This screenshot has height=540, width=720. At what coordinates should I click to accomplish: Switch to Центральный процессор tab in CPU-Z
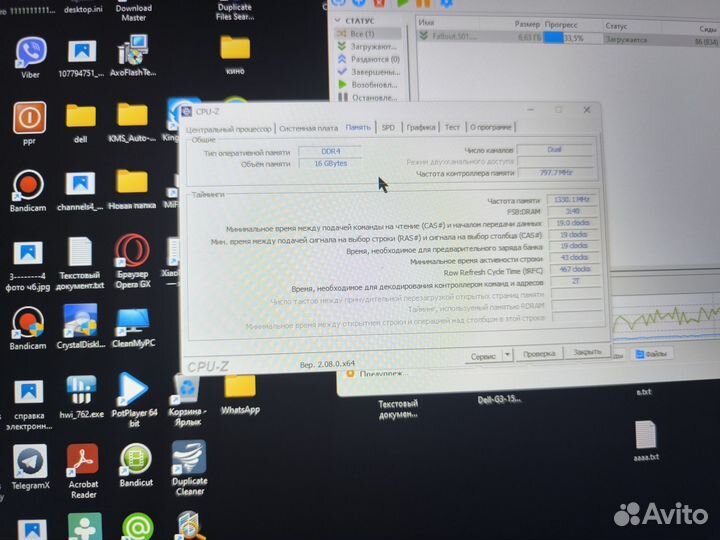229,129
